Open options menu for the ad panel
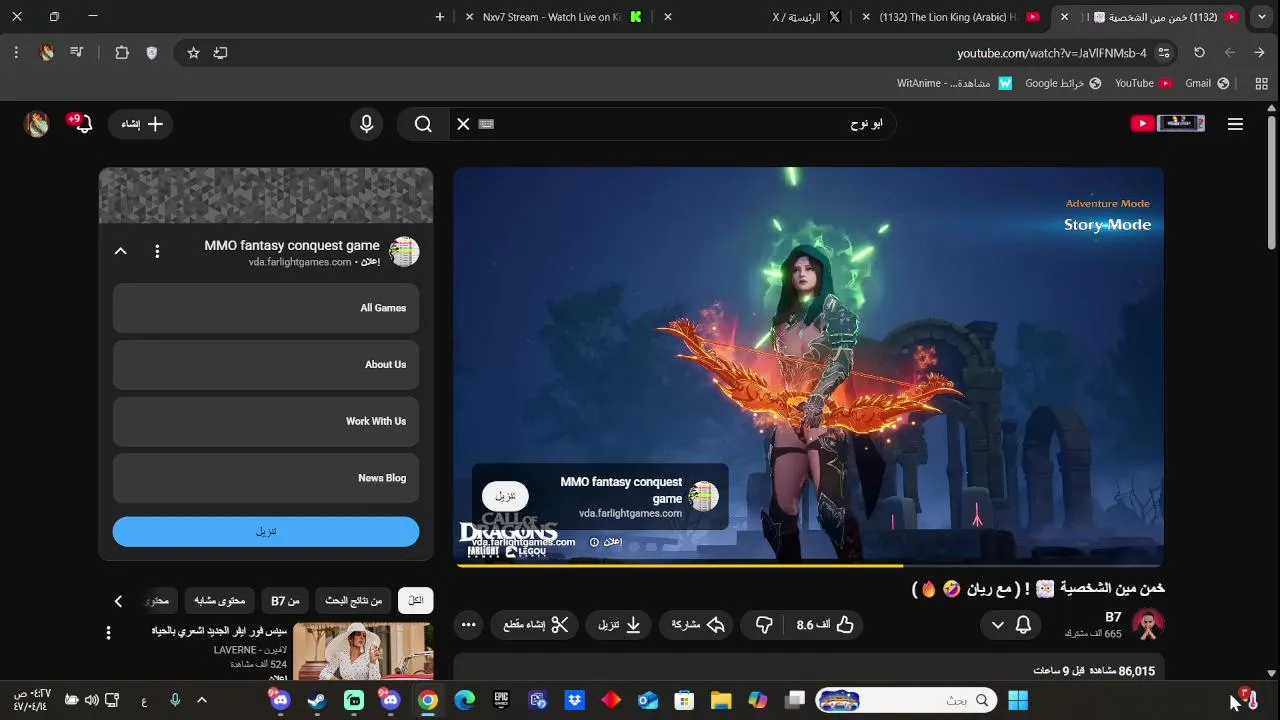The height and width of the screenshot is (720, 1280). [x=157, y=252]
